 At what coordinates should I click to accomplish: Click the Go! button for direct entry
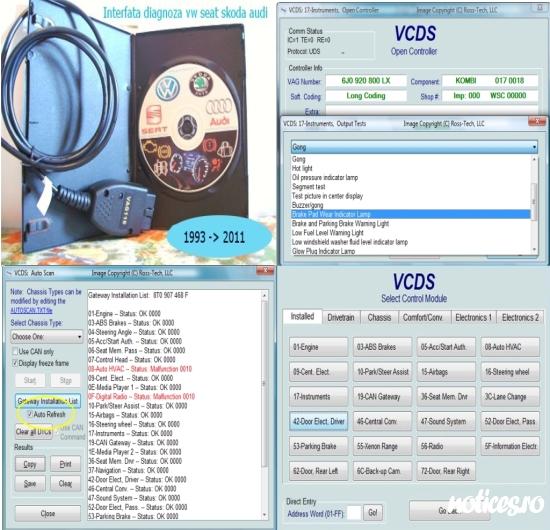click(373, 513)
